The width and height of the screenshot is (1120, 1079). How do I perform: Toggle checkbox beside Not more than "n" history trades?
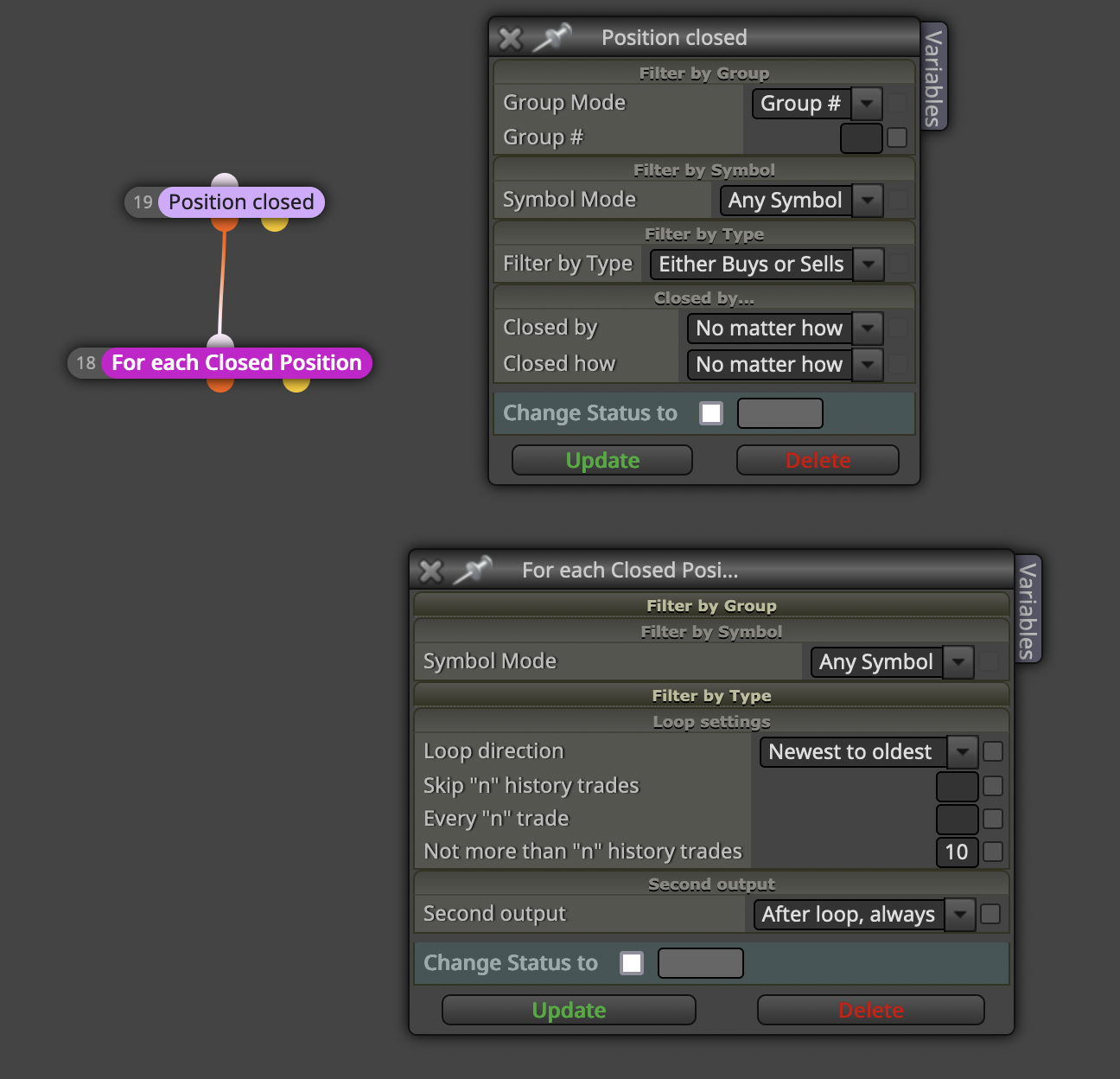click(x=993, y=852)
